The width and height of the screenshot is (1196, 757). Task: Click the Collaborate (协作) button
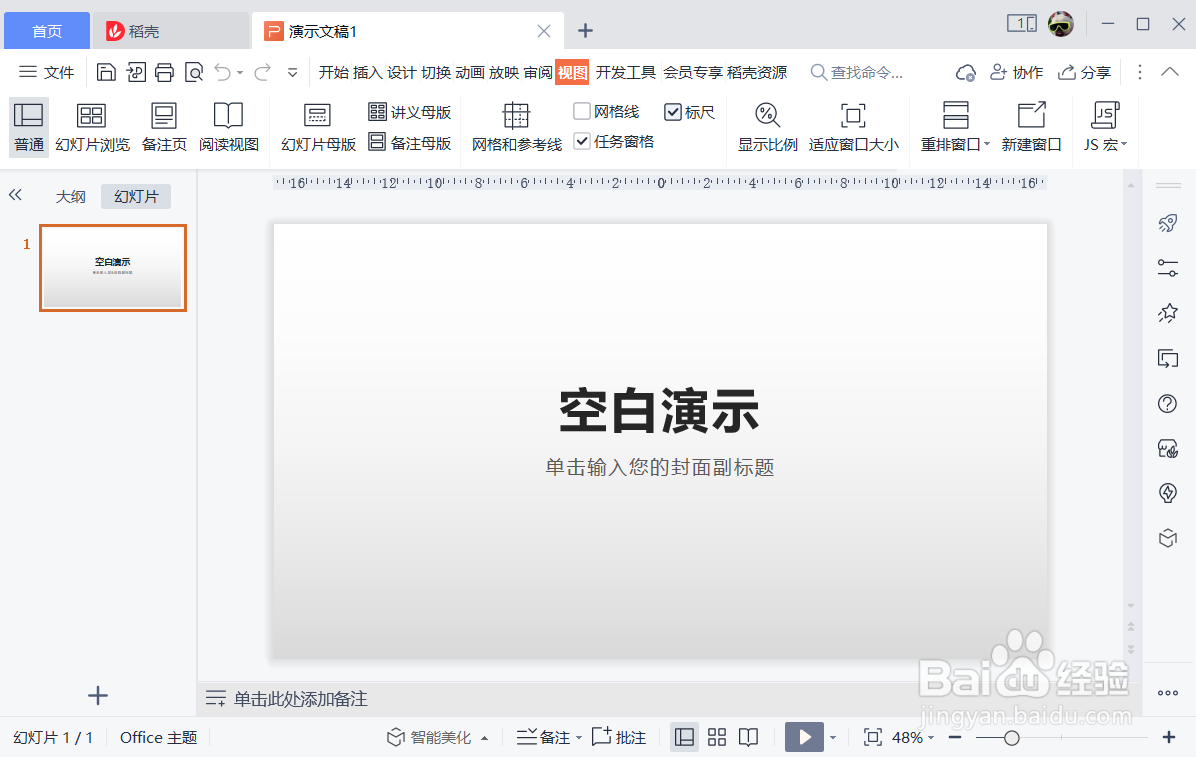point(1016,72)
